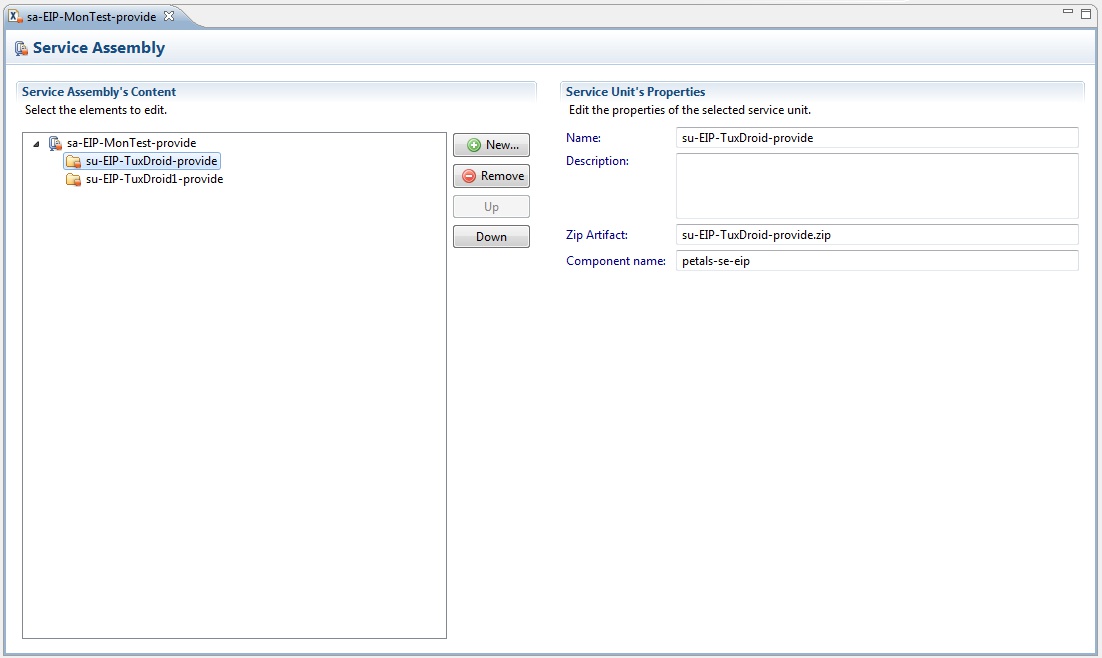The image size is (1102, 658).
Task: Click the su-EIP-TuxDroid1-provide folder icon
Action: point(73,179)
